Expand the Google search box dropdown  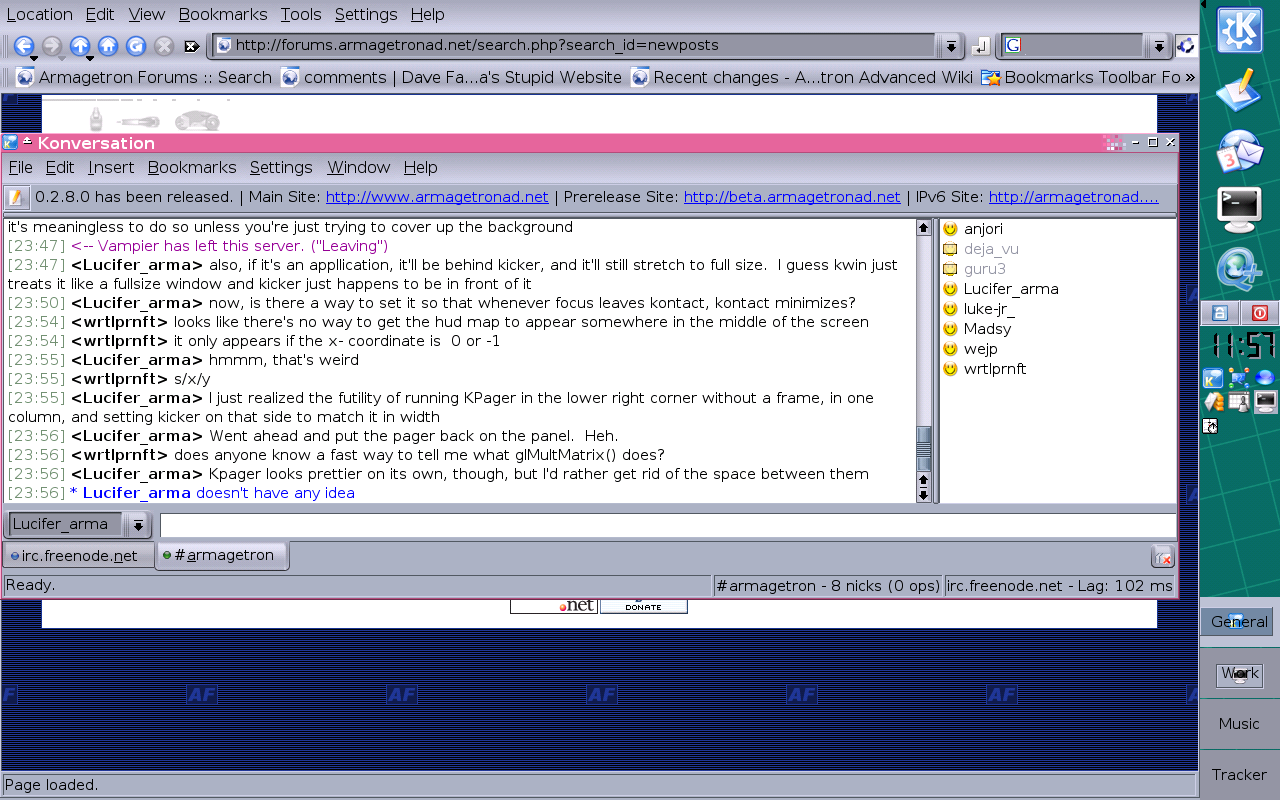(x=1158, y=46)
